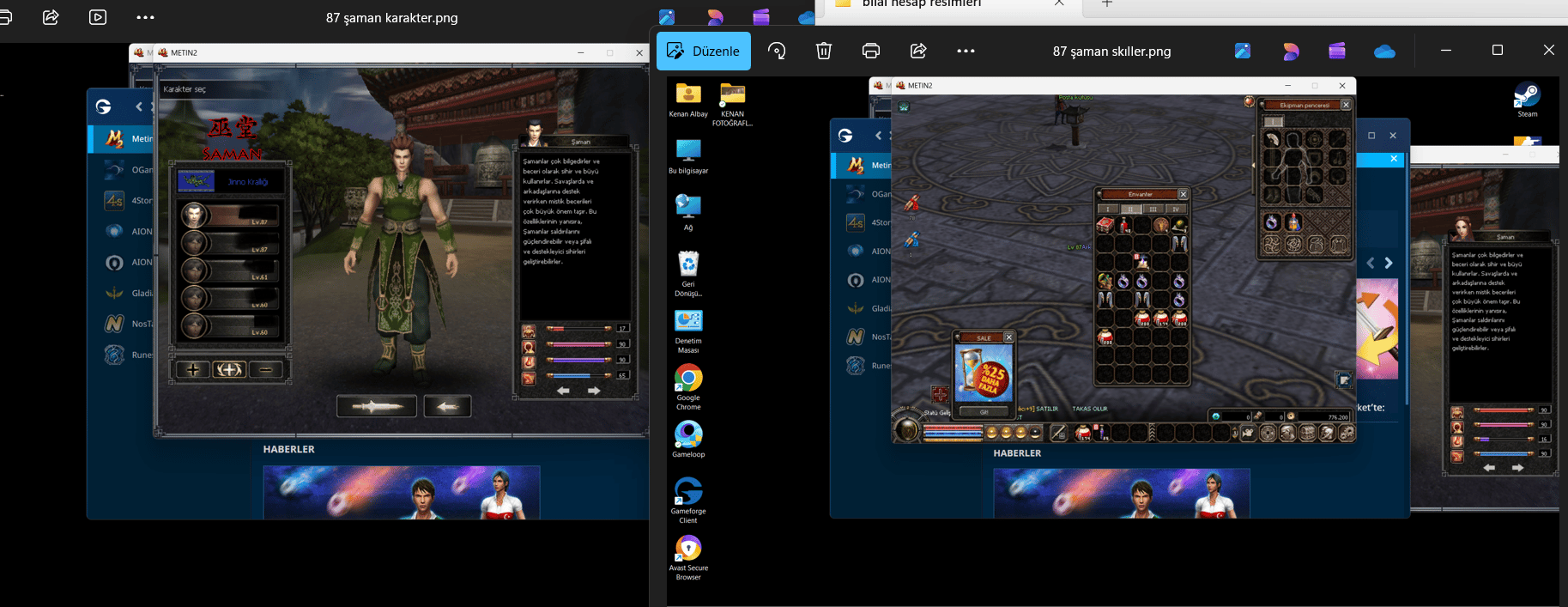Click the Düzenle edit button
Image resolution: width=1568 pixels, height=607 pixels.
[x=704, y=51]
